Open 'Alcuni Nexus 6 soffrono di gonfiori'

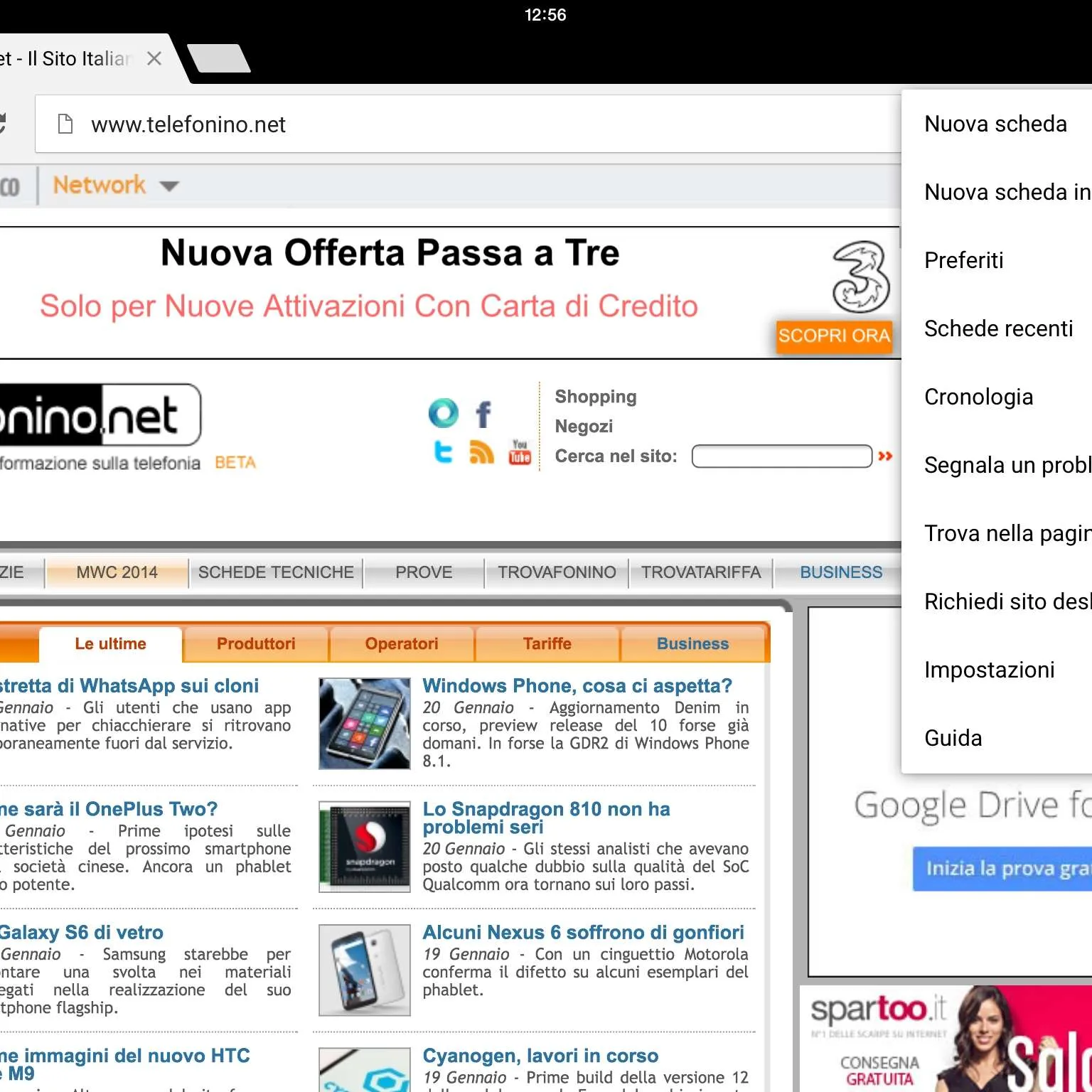(x=584, y=933)
